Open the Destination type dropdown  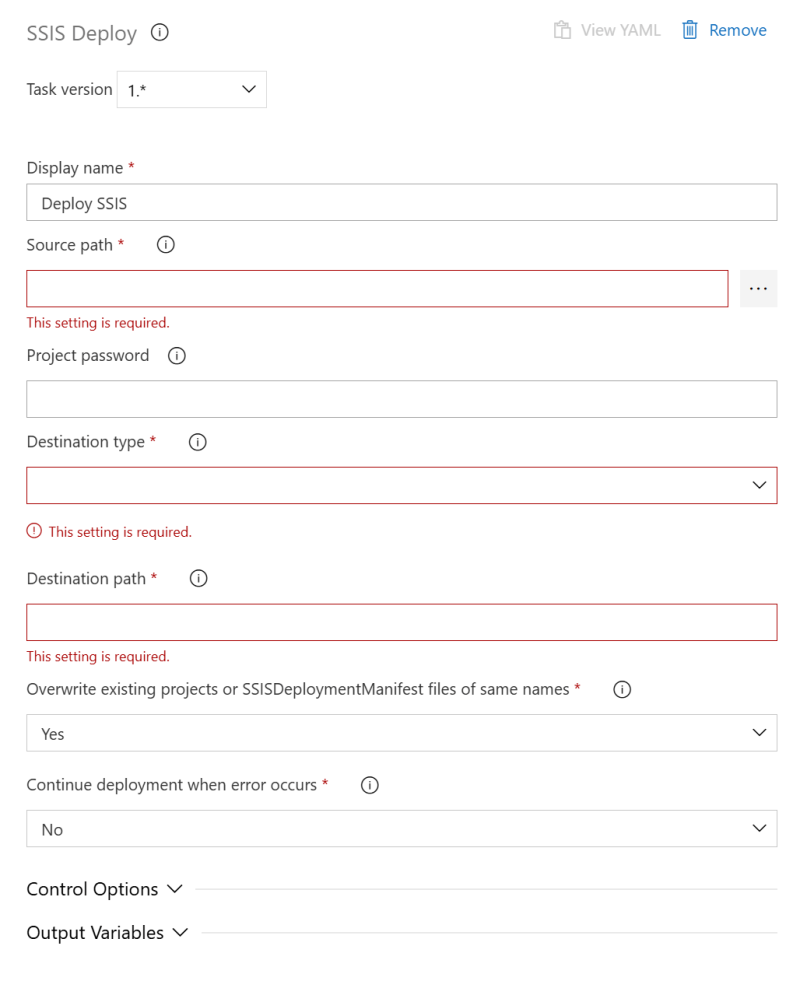[402, 485]
